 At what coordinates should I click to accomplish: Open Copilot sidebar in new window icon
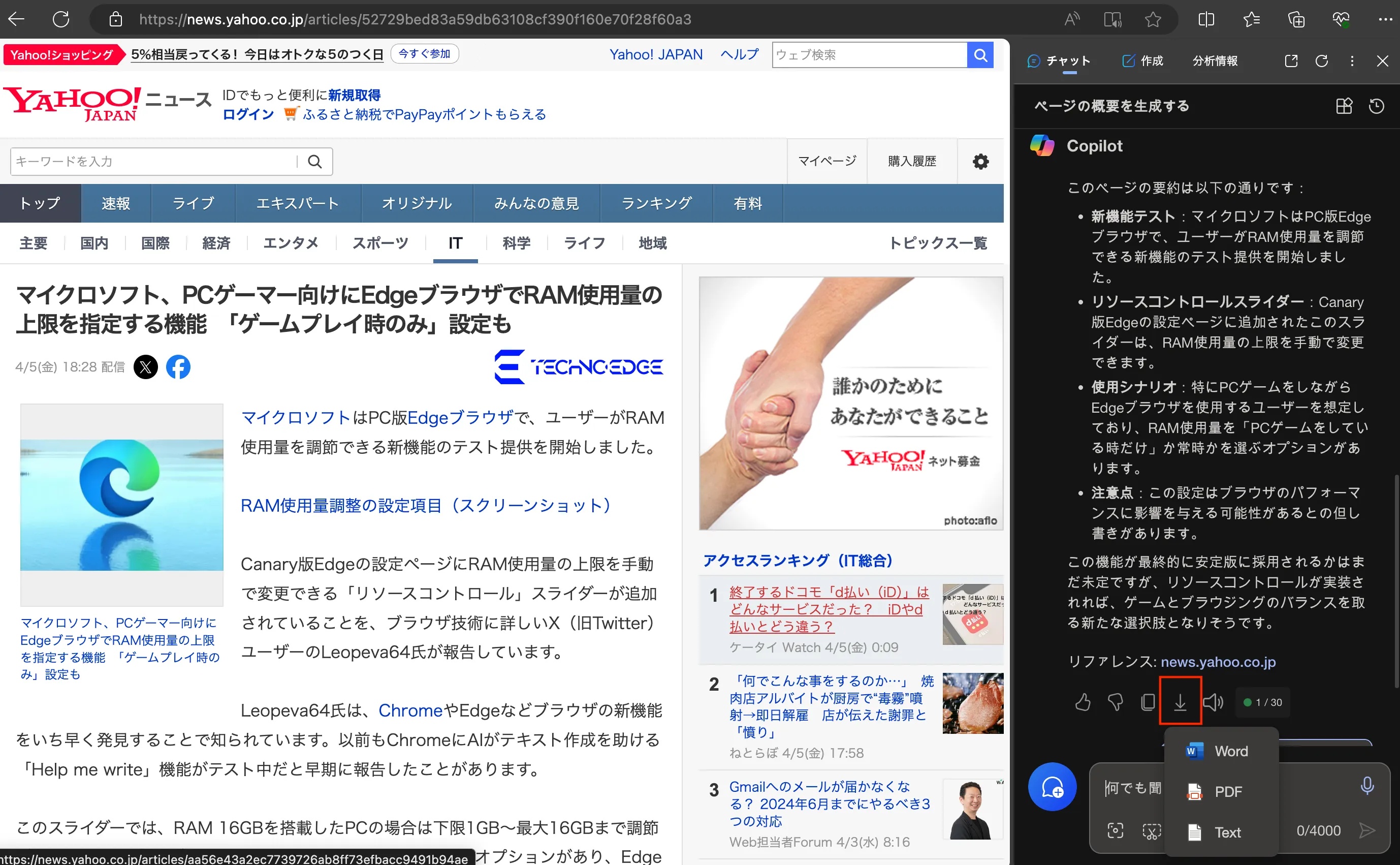tap(1291, 60)
